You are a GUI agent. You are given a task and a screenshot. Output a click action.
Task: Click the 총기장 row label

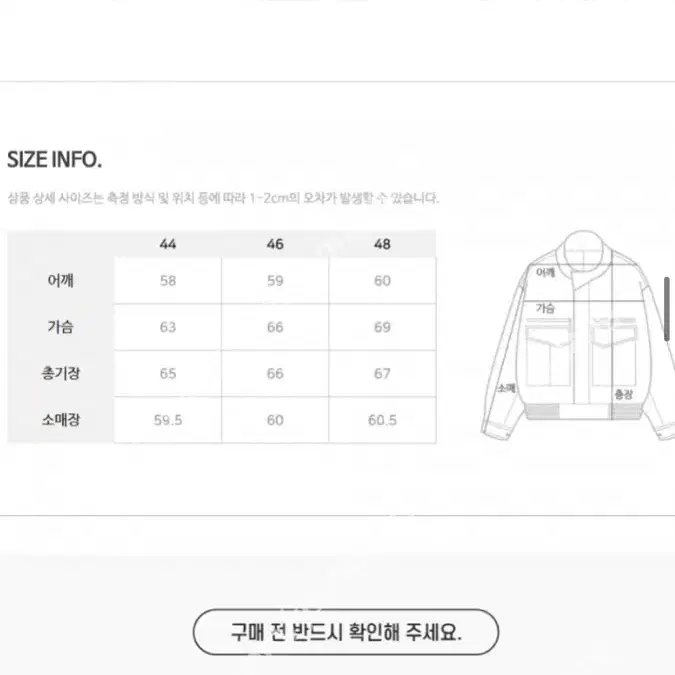pyautogui.click(x=60, y=373)
